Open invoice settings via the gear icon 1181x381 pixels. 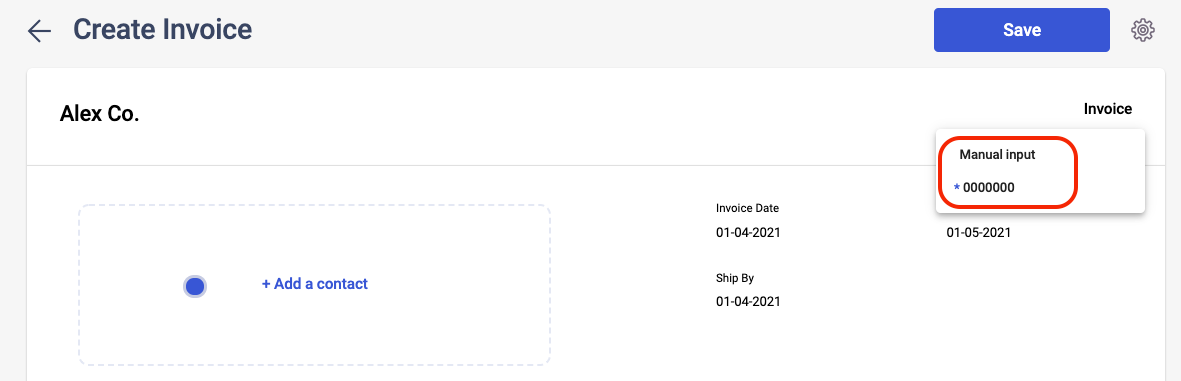(1143, 30)
